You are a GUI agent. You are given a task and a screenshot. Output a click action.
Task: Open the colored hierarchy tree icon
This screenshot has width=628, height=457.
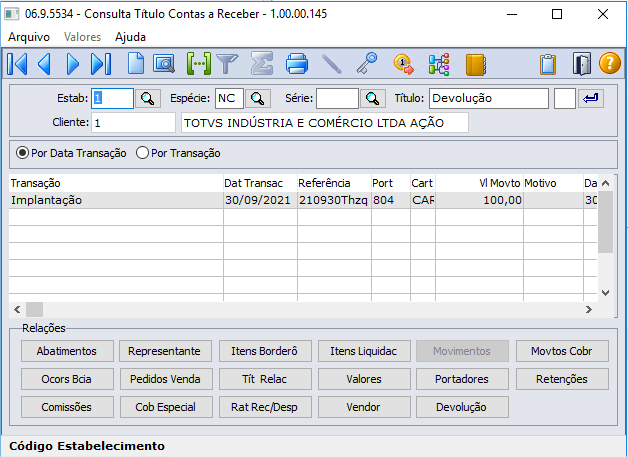(439, 64)
